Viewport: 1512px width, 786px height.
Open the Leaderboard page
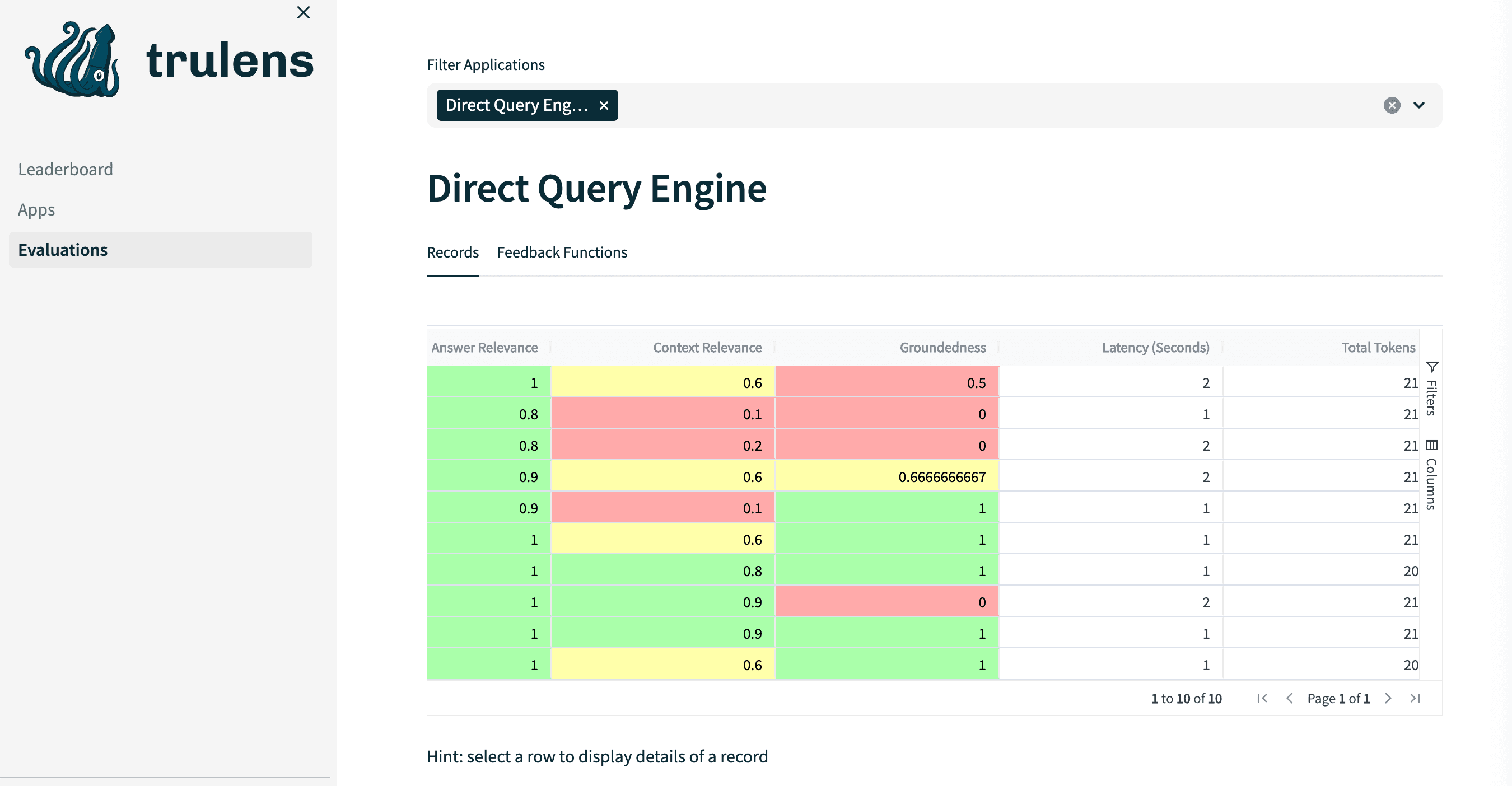65,169
